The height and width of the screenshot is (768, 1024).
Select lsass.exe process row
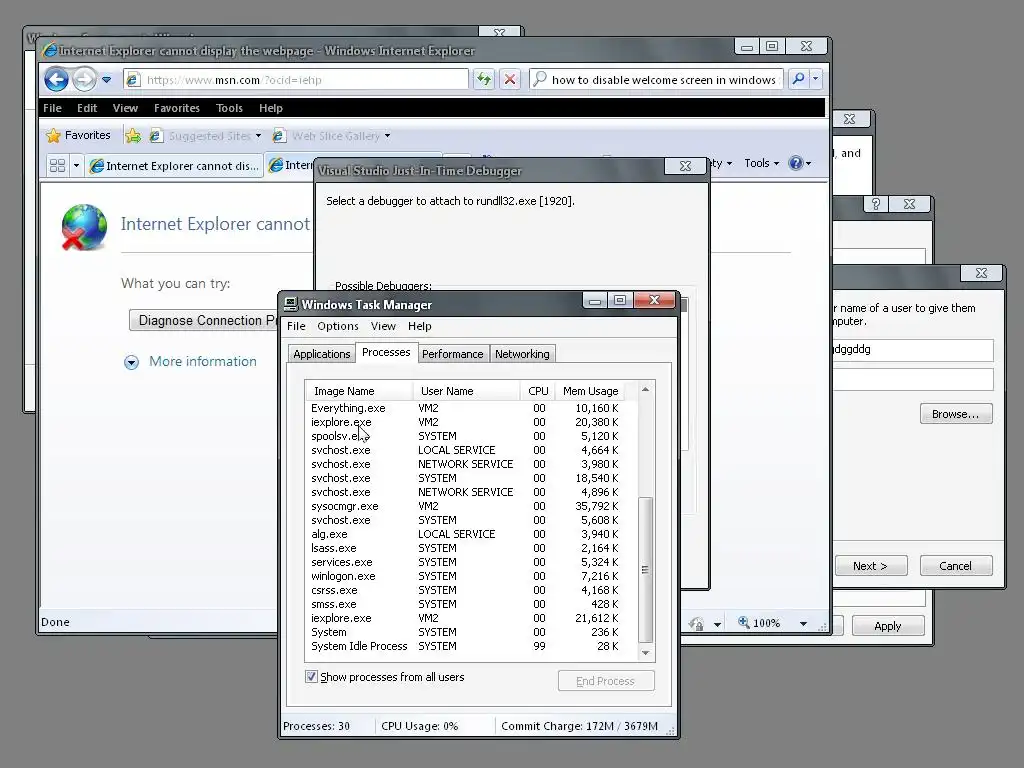pyautogui.click(x=465, y=548)
